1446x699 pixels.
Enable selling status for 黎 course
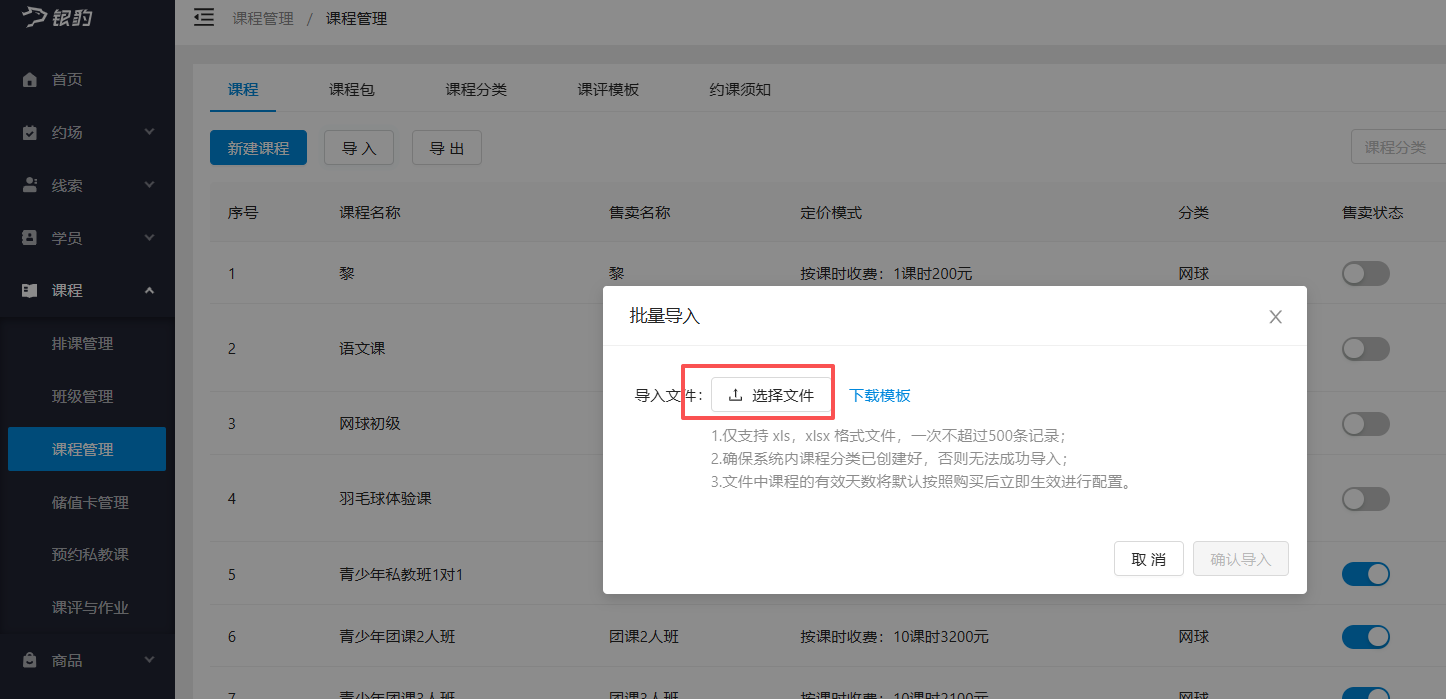(x=1365, y=273)
